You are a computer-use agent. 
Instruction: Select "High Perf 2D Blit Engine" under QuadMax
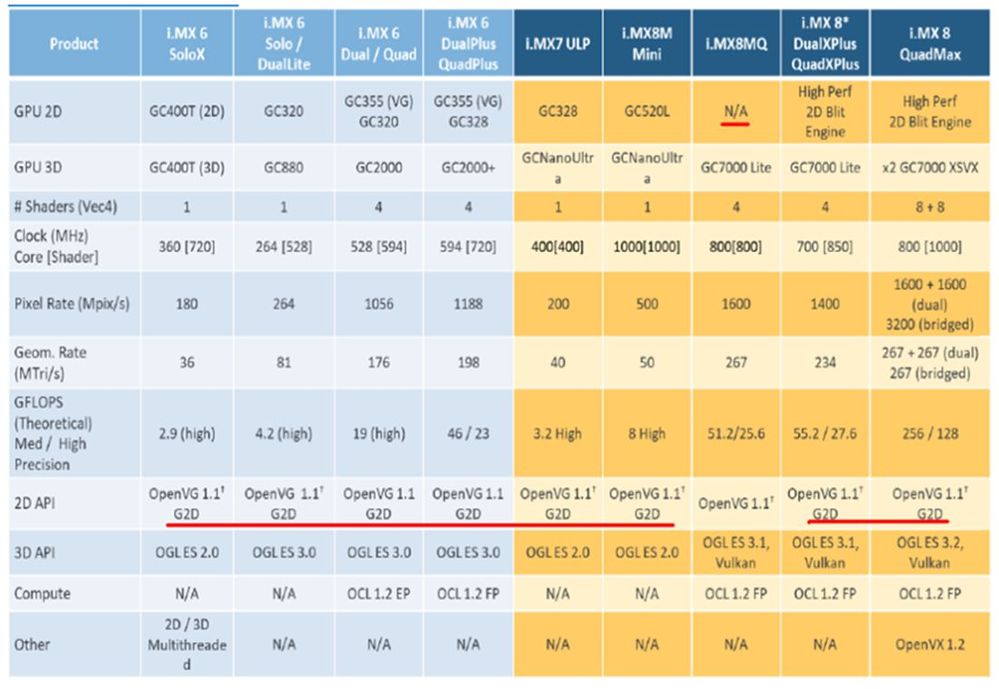[x=930, y=112]
